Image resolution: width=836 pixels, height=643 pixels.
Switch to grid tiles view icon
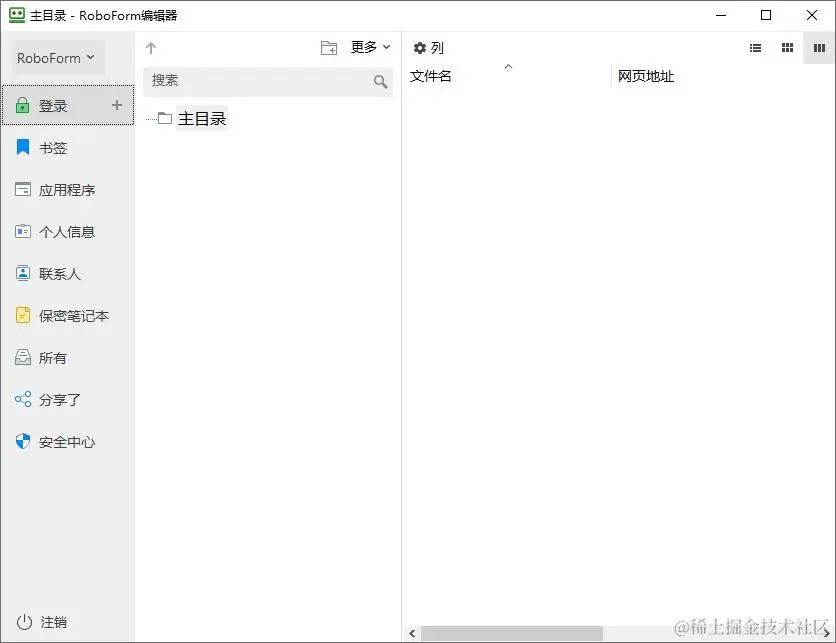coord(787,48)
